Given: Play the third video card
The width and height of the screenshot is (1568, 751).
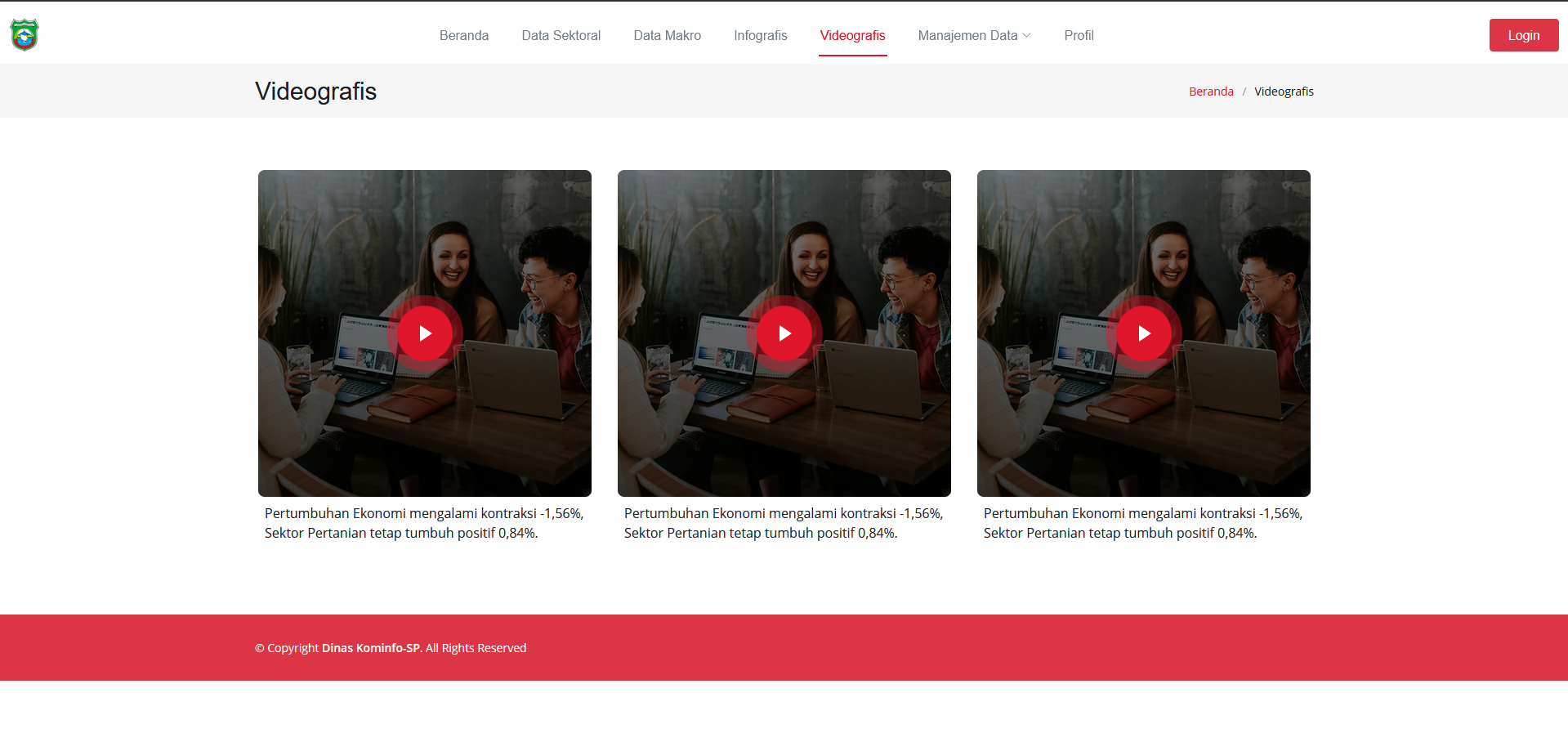Looking at the screenshot, I should click(x=1144, y=333).
